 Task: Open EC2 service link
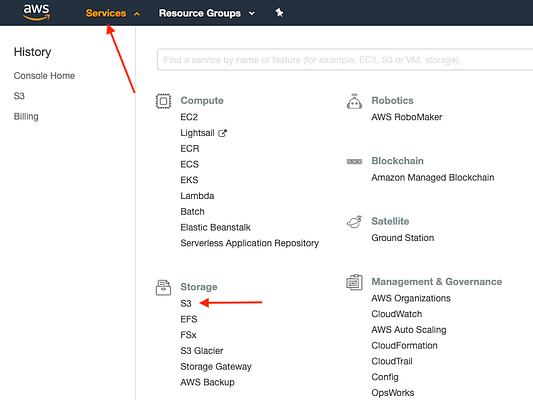(x=189, y=117)
